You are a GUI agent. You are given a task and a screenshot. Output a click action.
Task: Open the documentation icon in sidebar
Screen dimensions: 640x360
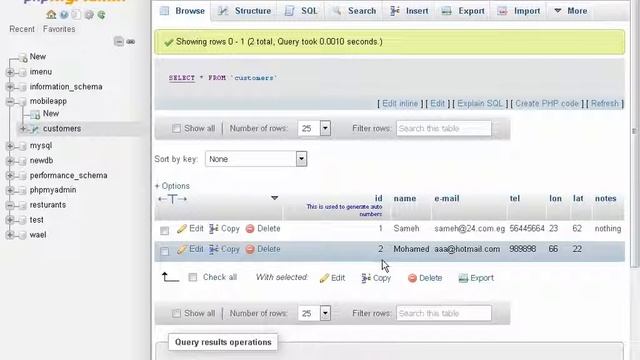point(76,15)
